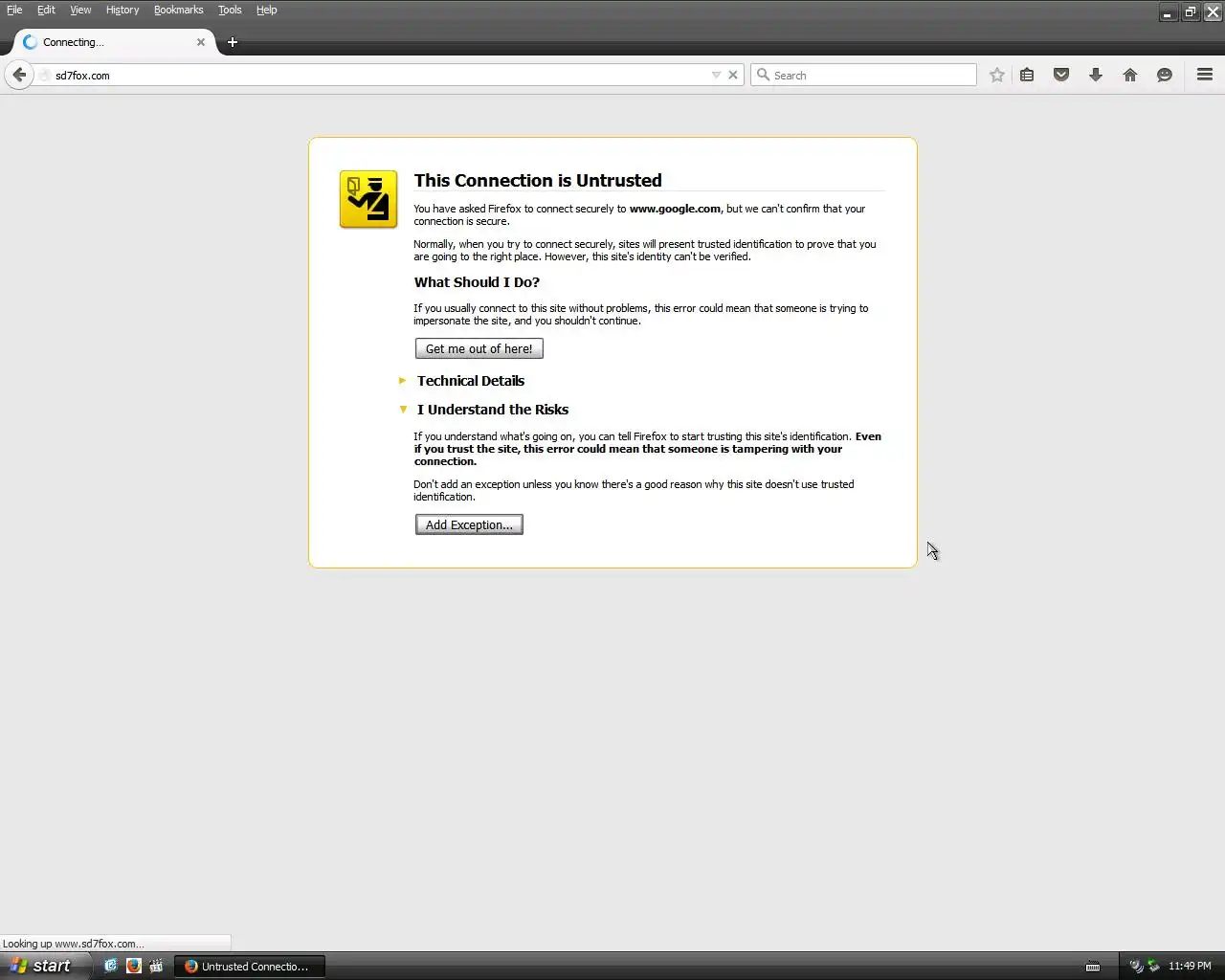Collapse the I Understand the Risks arrow
Image resolution: width=1225 pixels, height=980 pixels.
pos(403,409)
